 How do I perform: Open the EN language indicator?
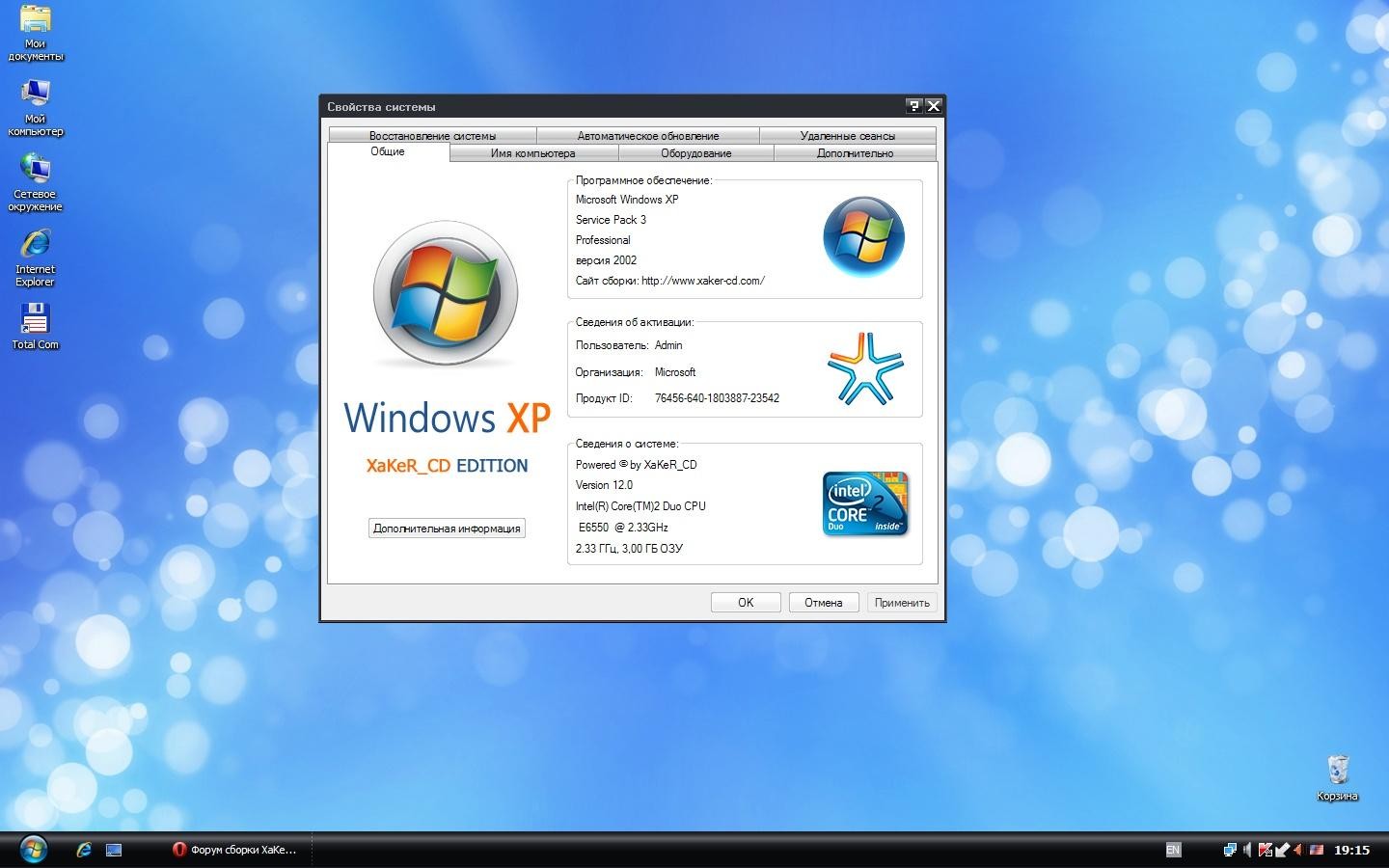pos(1173,850)
